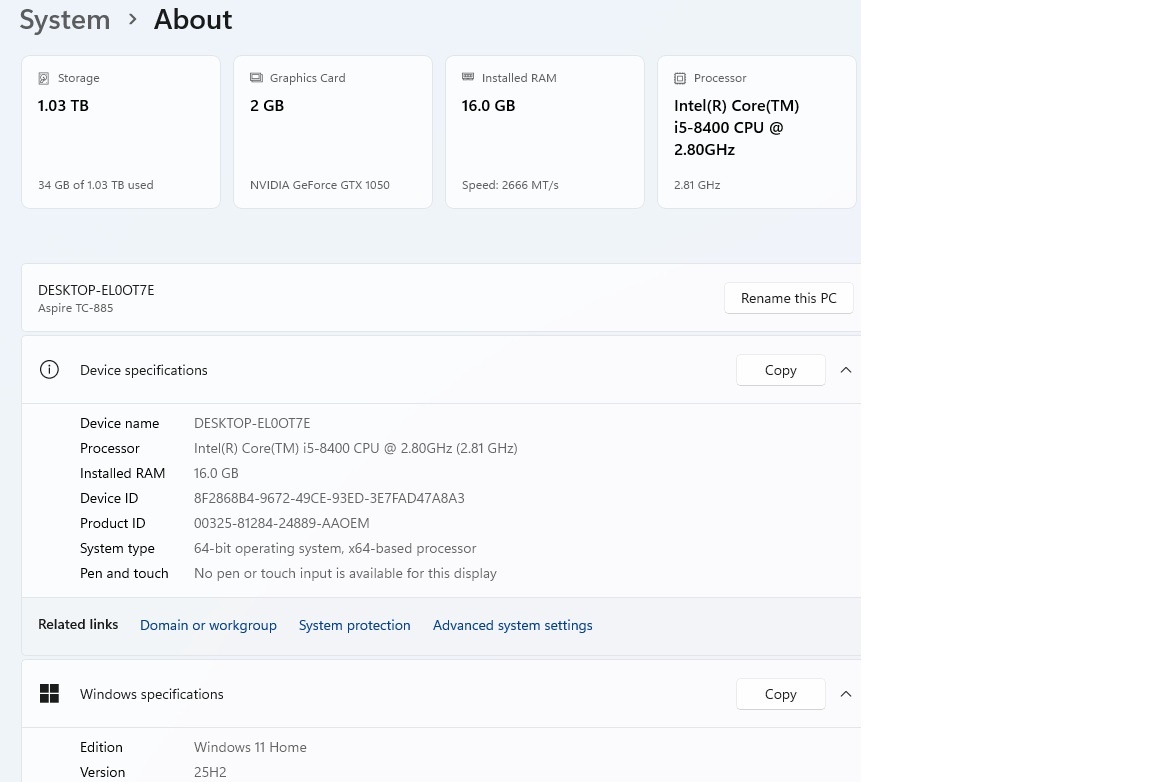Copy the Device specifications
This screenshot has width=1152, height=782.
780,370
